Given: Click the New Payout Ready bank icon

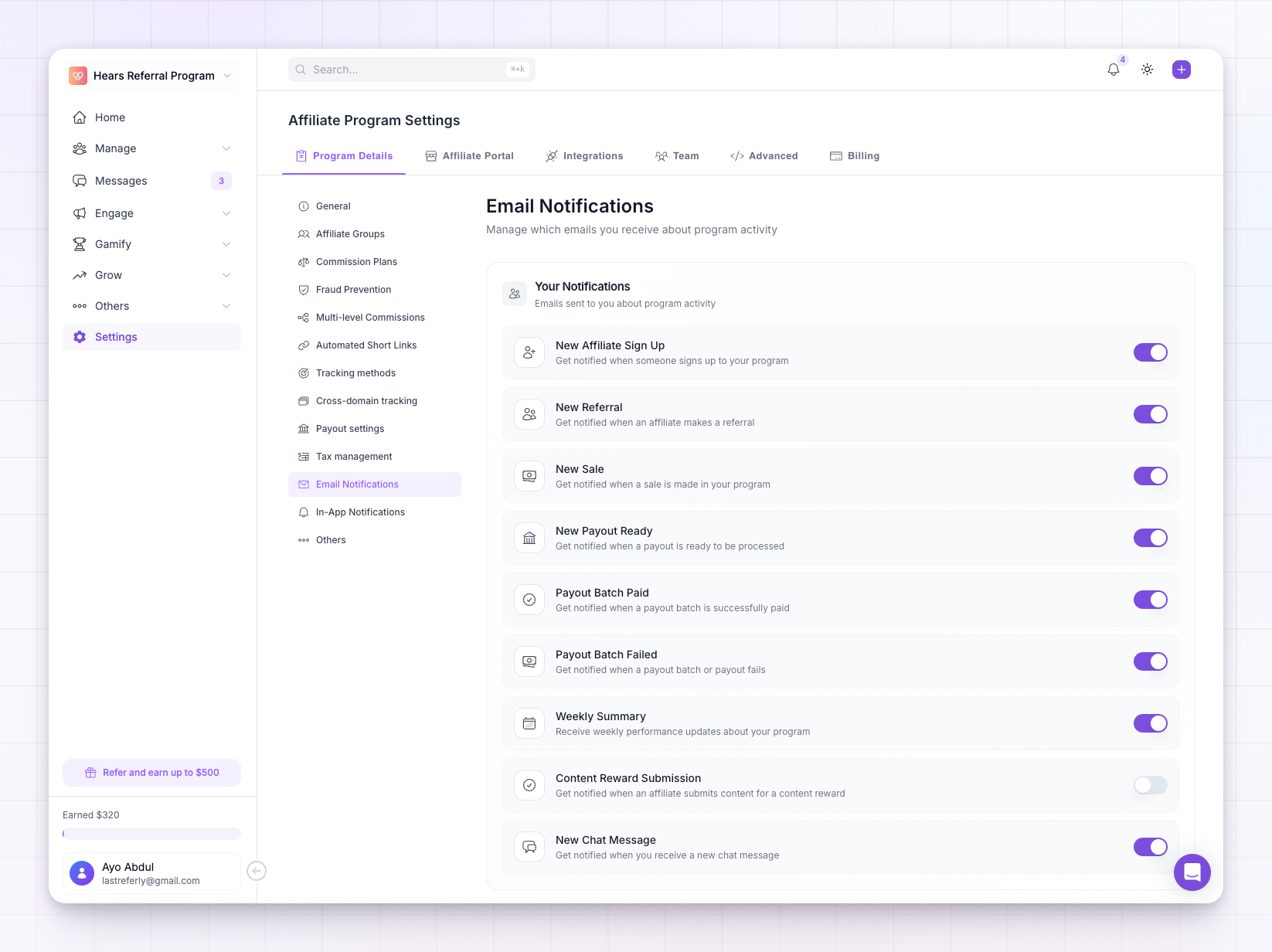Looking at the screenshot, I should [529, 538].
